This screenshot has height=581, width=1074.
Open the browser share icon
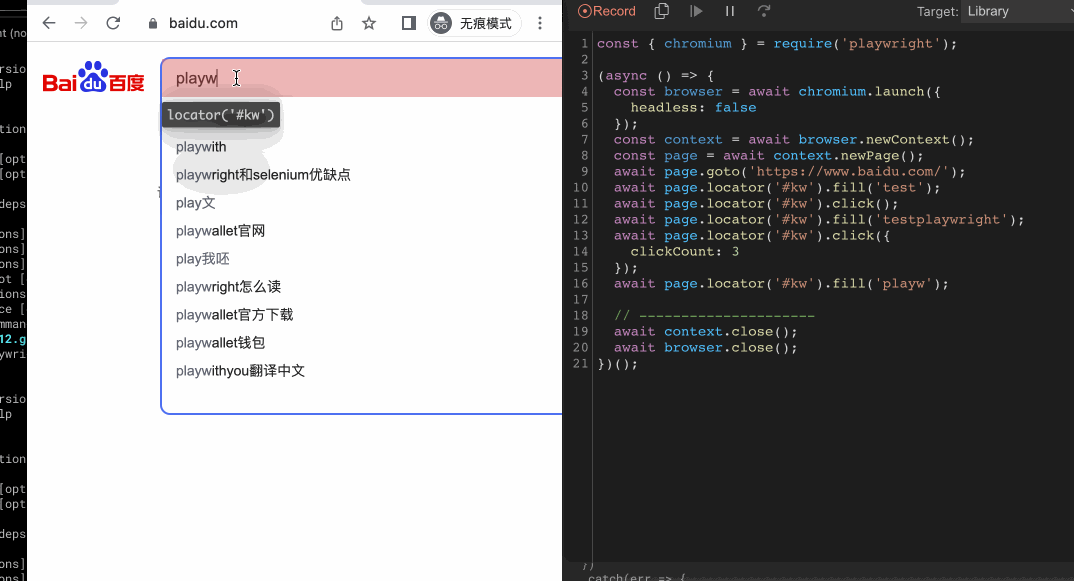[x=336, y=23]
